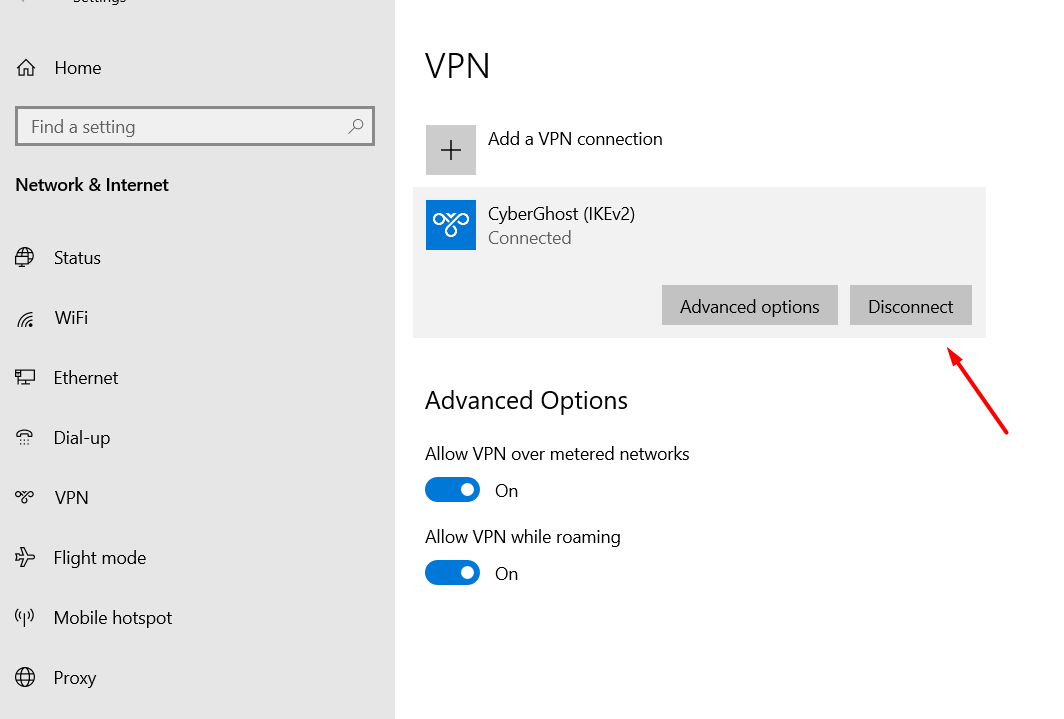
Task: Open Advanced options for CyberGhost
Action: (750, 307)
